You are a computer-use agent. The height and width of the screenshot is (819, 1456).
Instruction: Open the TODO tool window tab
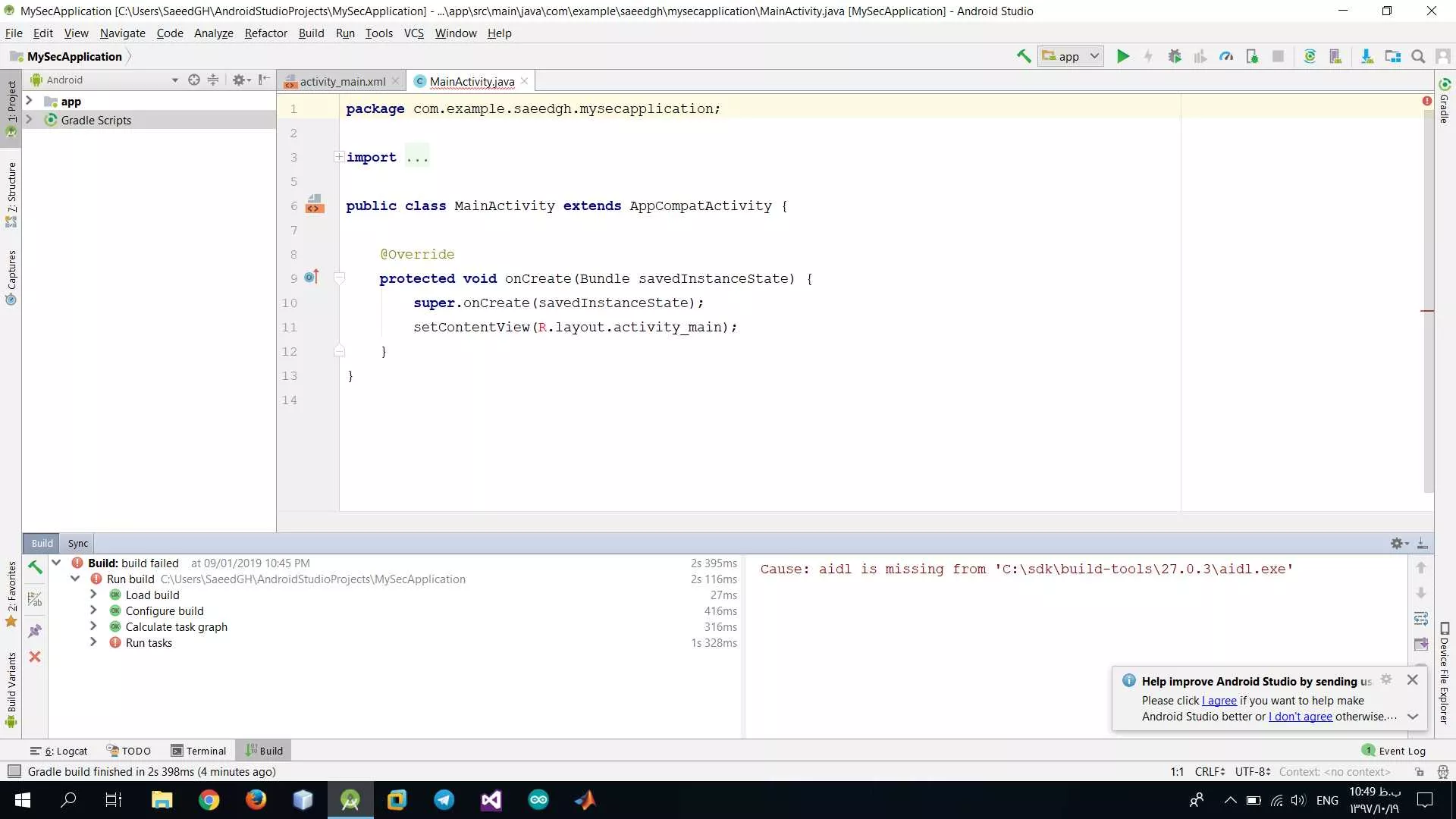point(129,751)
